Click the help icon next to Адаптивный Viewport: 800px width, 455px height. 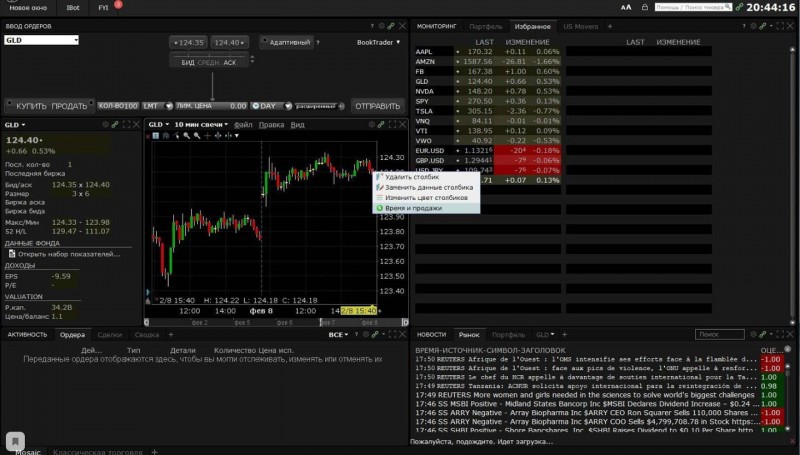click(318, 43)
